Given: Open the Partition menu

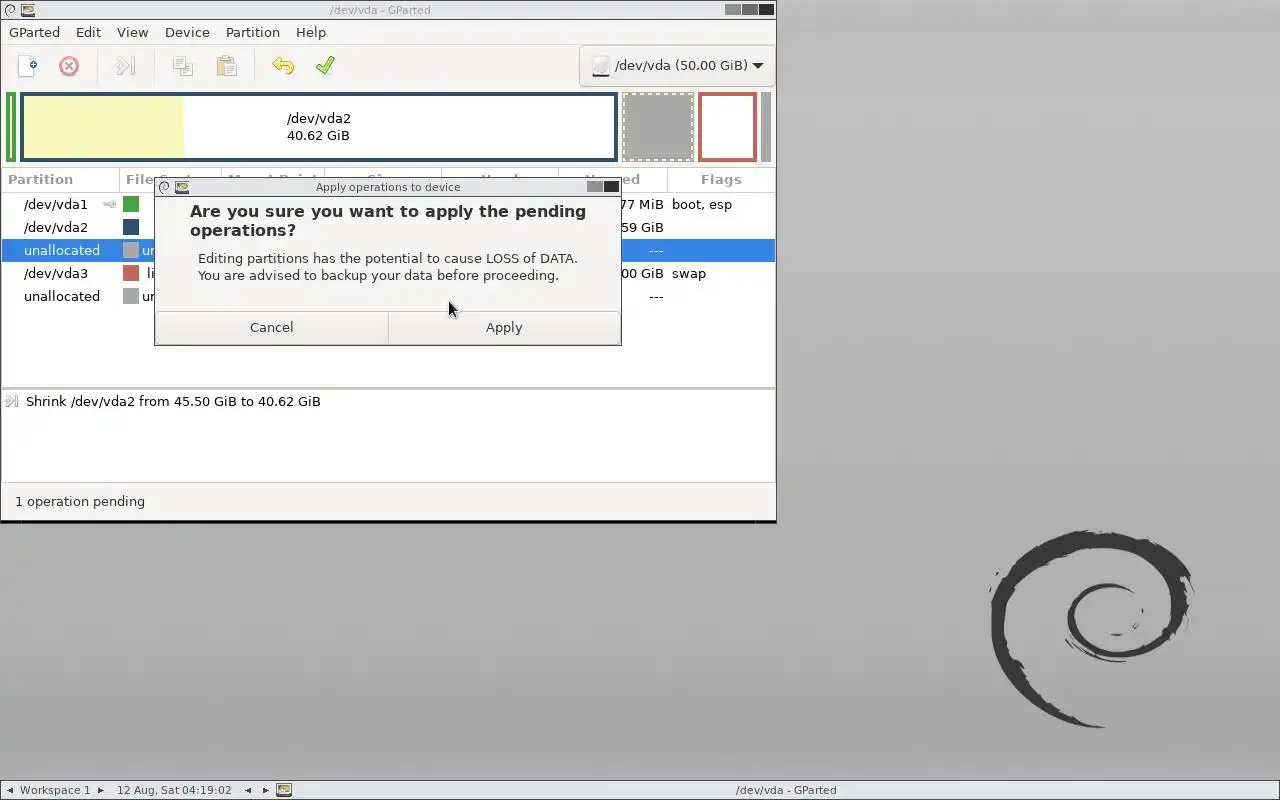Looking at the screenshot, I should (x=252, y=32).
